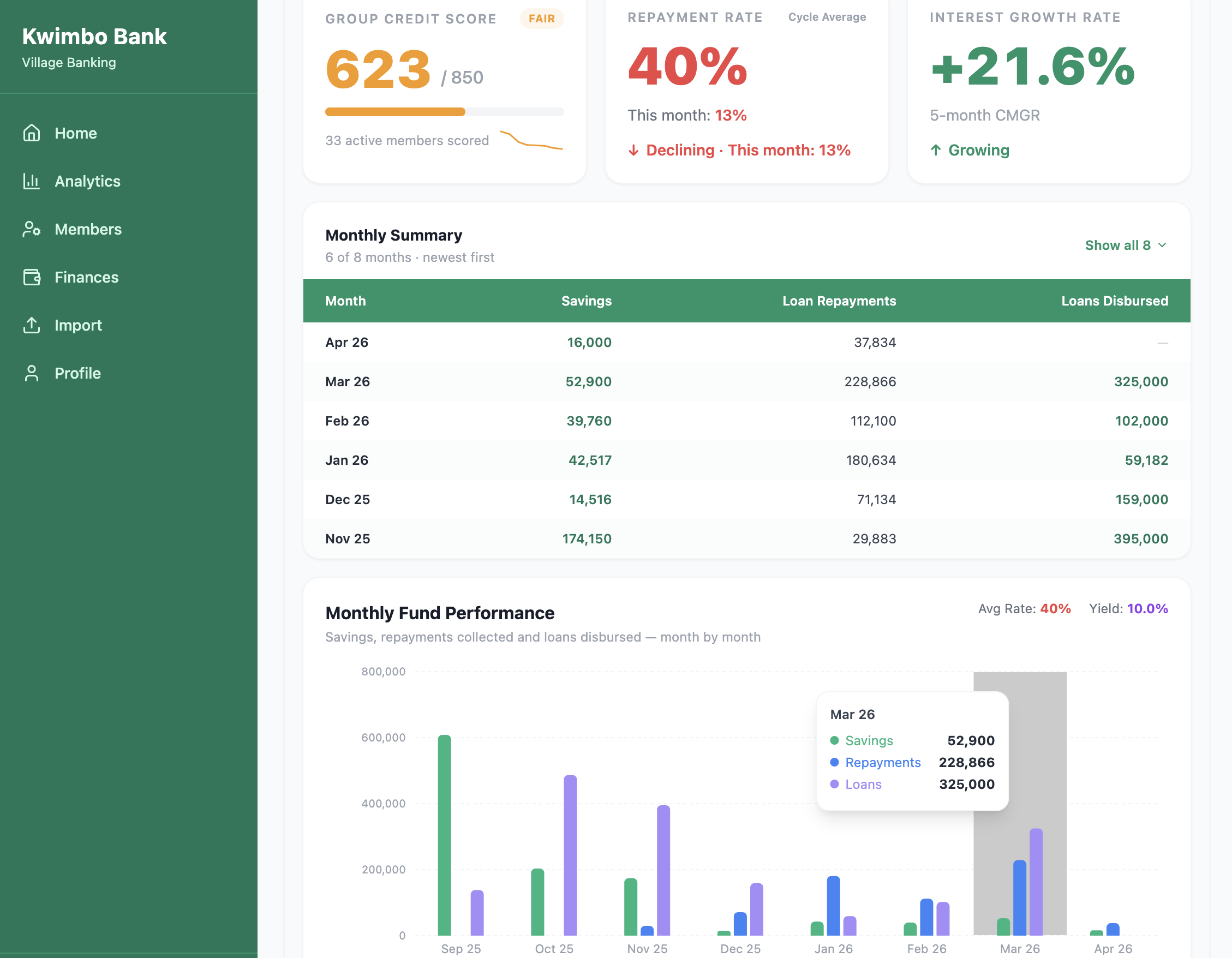
Task: Click the Oct 25 purple loans bar
Action: (570, 855)
